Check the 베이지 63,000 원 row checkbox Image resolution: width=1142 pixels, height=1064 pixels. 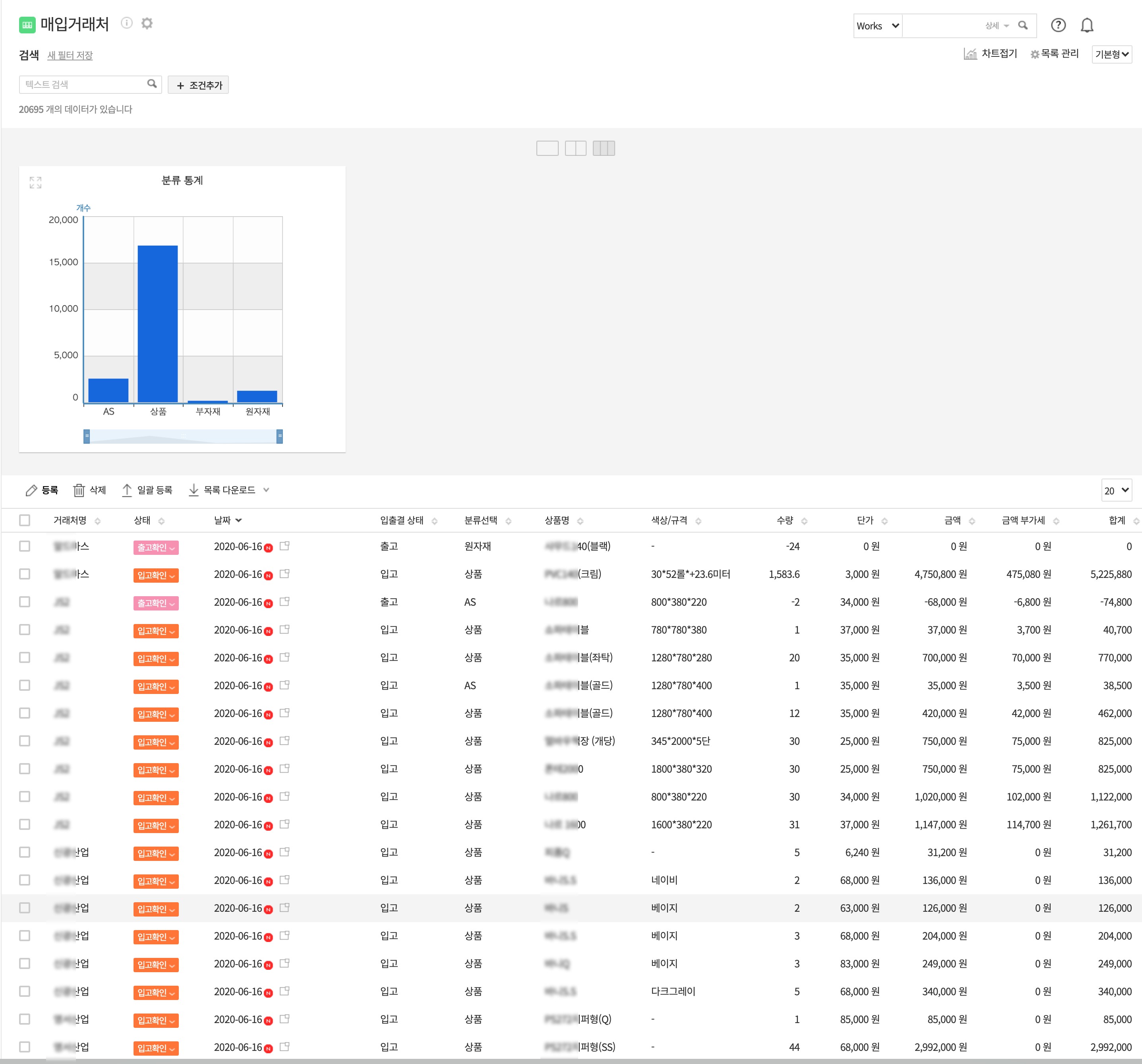pos(25,908)
